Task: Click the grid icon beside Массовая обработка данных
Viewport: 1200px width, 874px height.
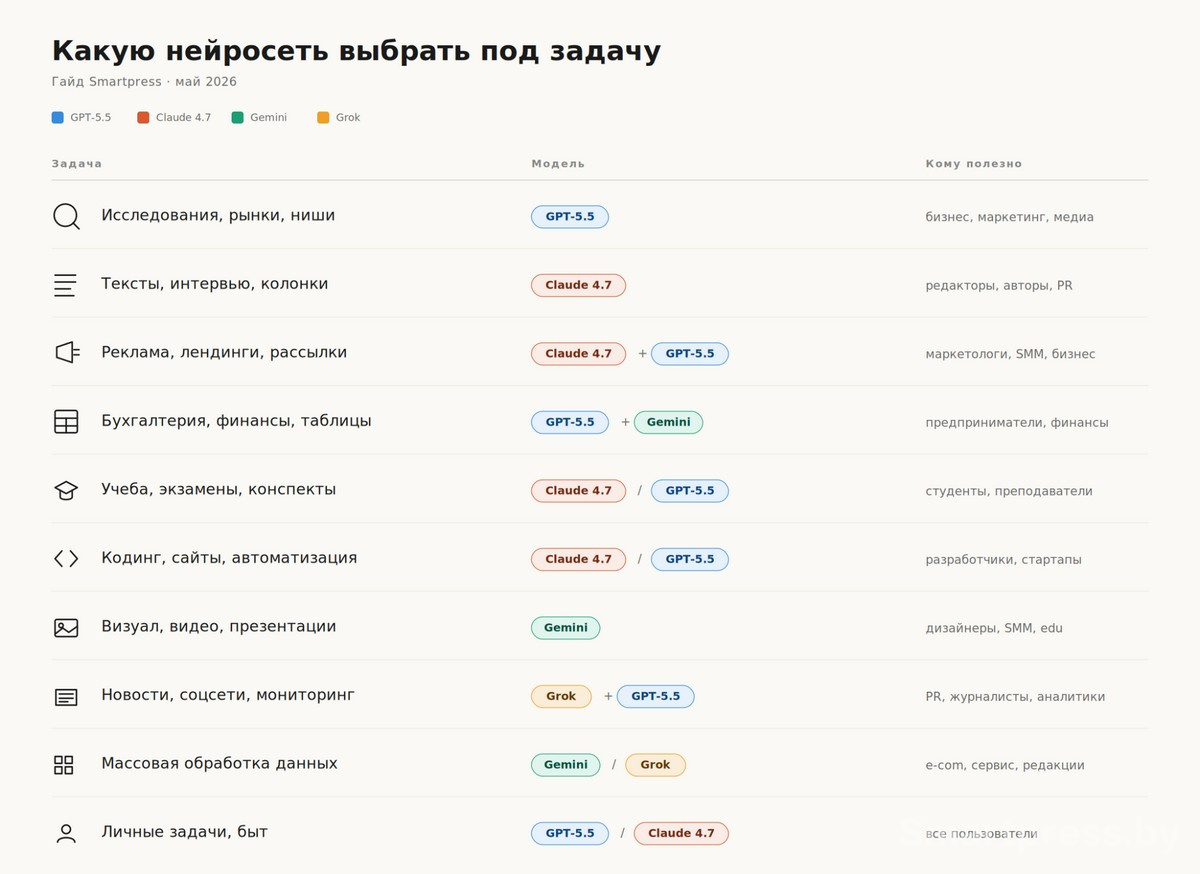Action: coord(64,765)
